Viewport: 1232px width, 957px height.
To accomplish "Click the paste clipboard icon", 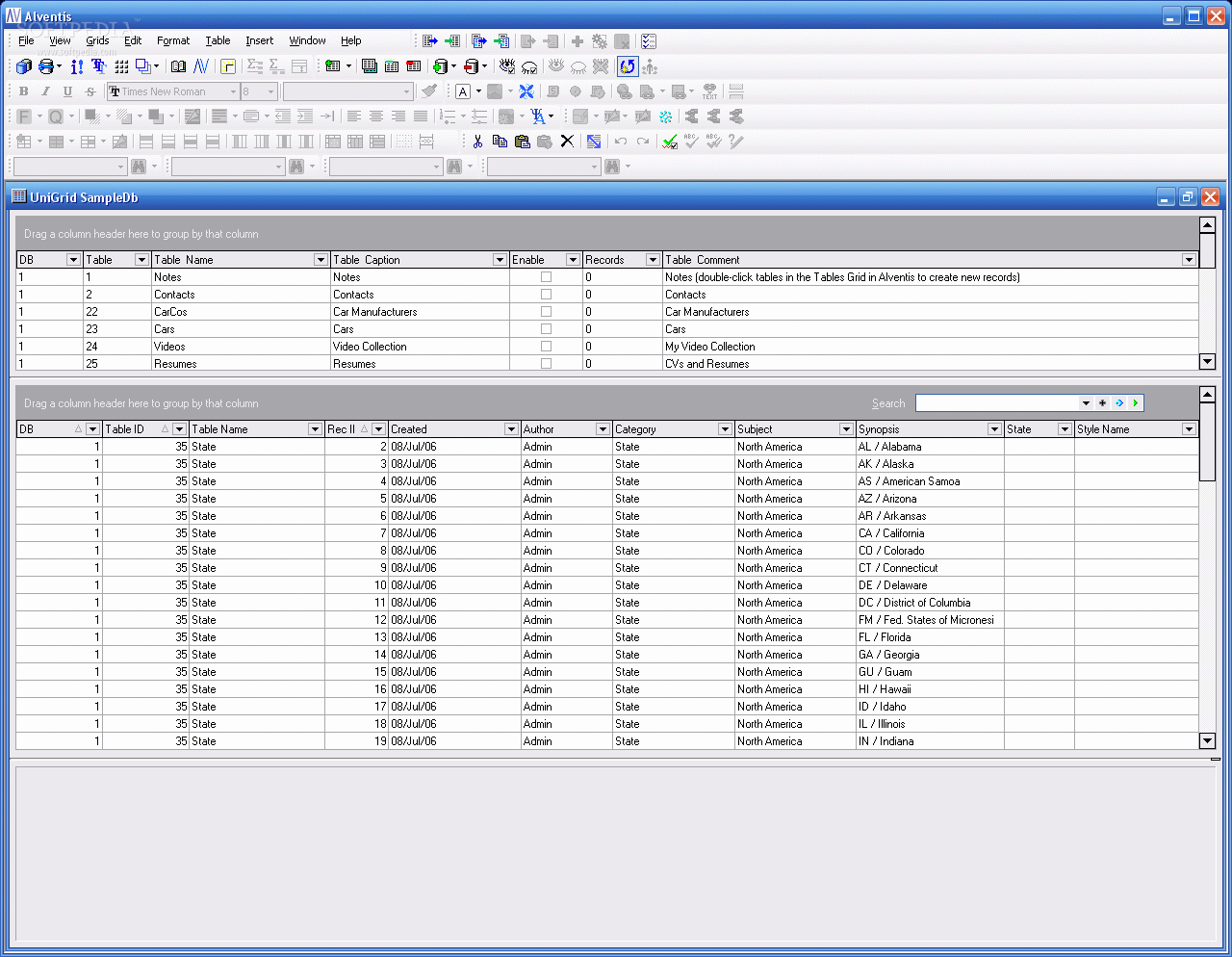I will [x=522, y=142].
